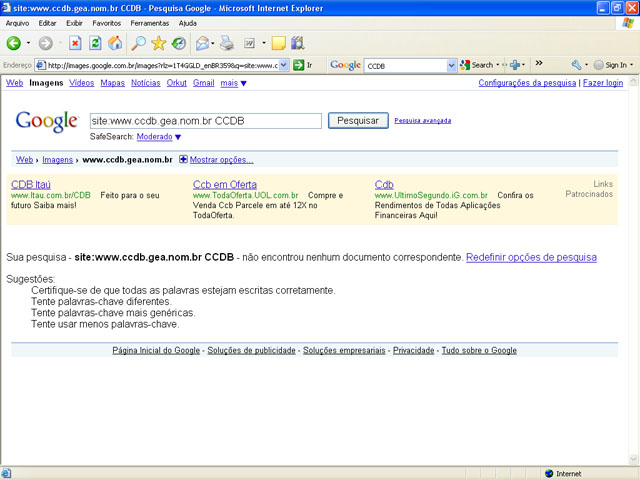Open the Search magnifier in the toolbar
The width and height of the screenshot is (640, 480).
click(x=138, y=43)
